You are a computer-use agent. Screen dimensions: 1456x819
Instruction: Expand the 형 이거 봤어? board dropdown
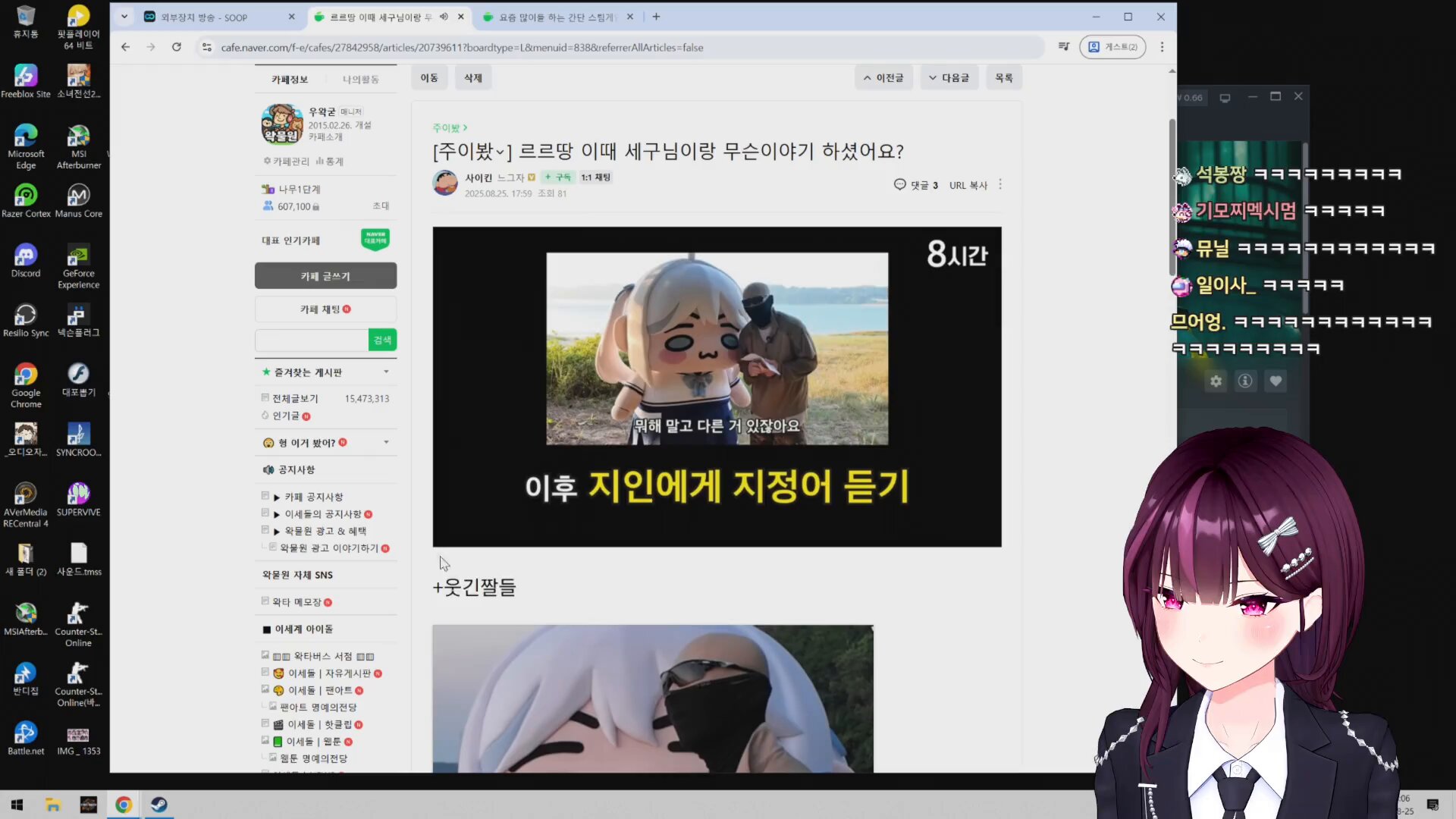(x=386, y=442)
